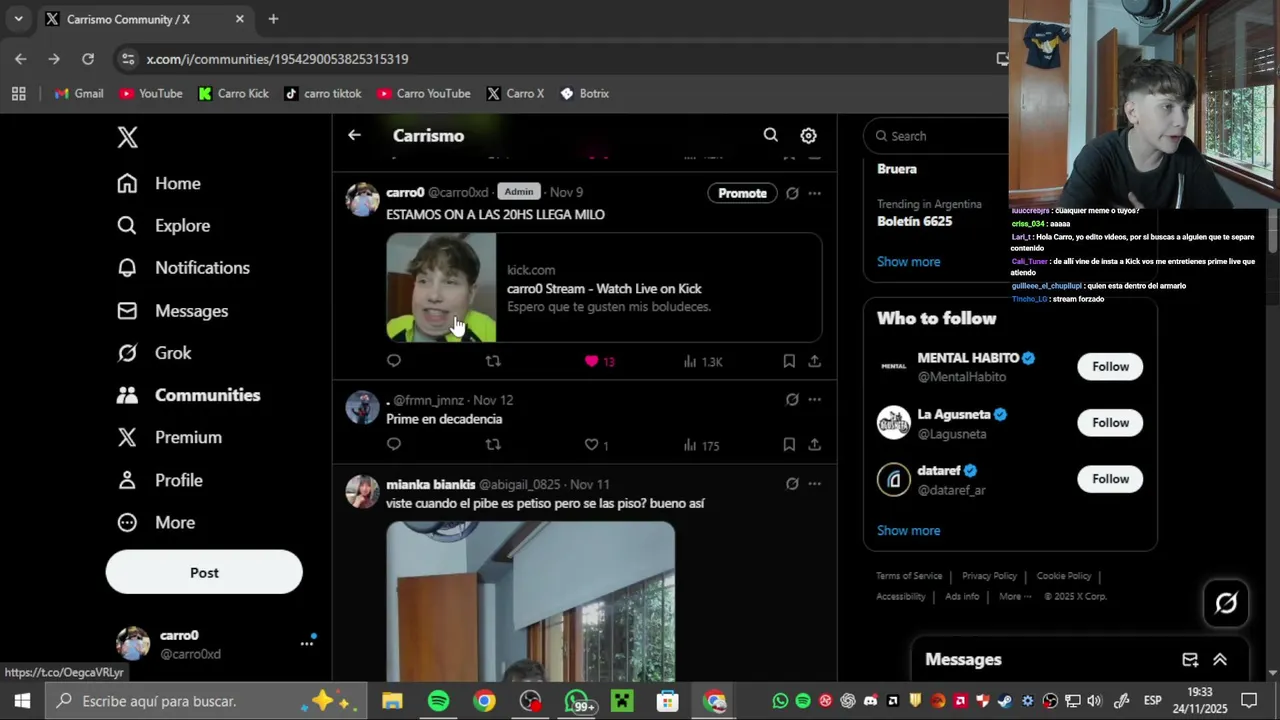Click Grok icon on carro0's post
The width and height of the screenshot is (1280, 720).
(792, 193)
